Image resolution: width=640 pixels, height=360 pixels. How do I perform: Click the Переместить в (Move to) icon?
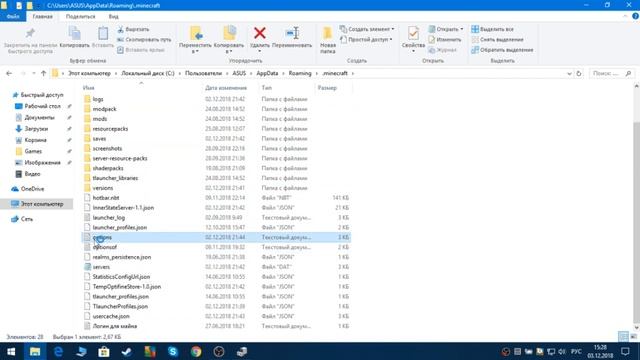click(196, 33)
